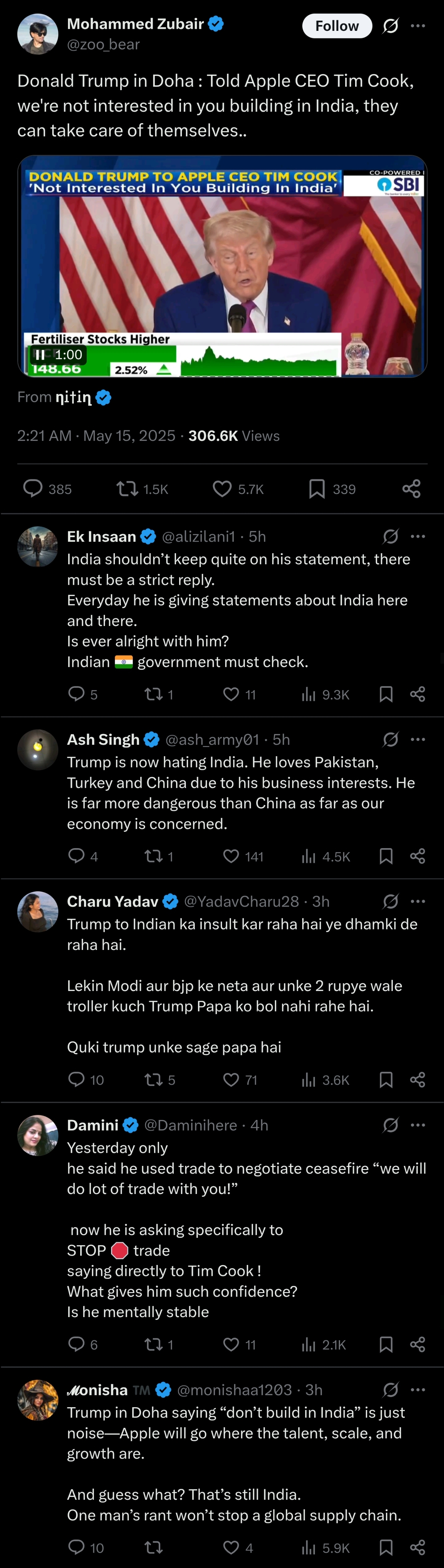Reply to the main tweet with 385 comments

47,489
